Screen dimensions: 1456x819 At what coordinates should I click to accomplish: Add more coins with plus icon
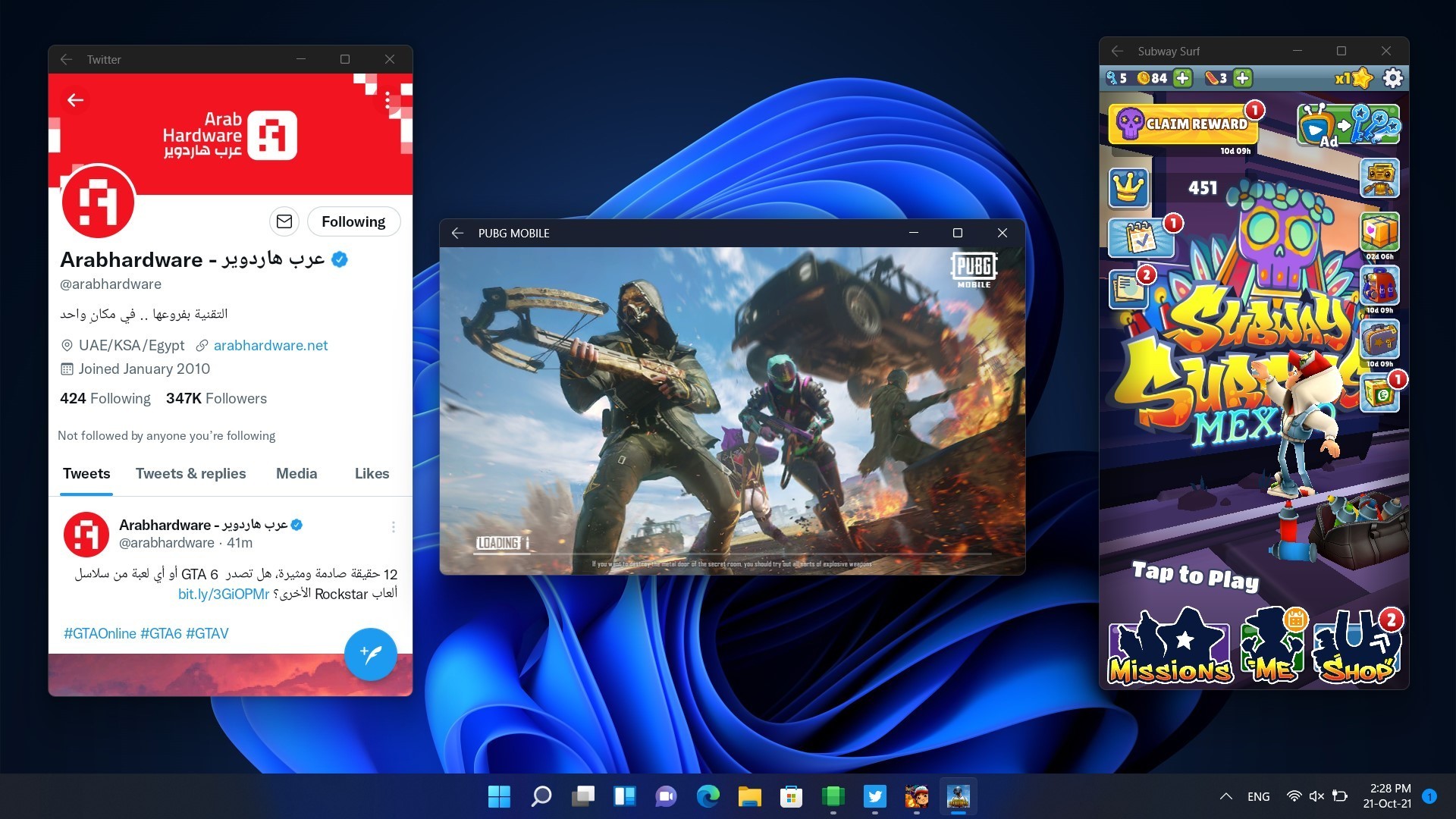click(1182, 78)
